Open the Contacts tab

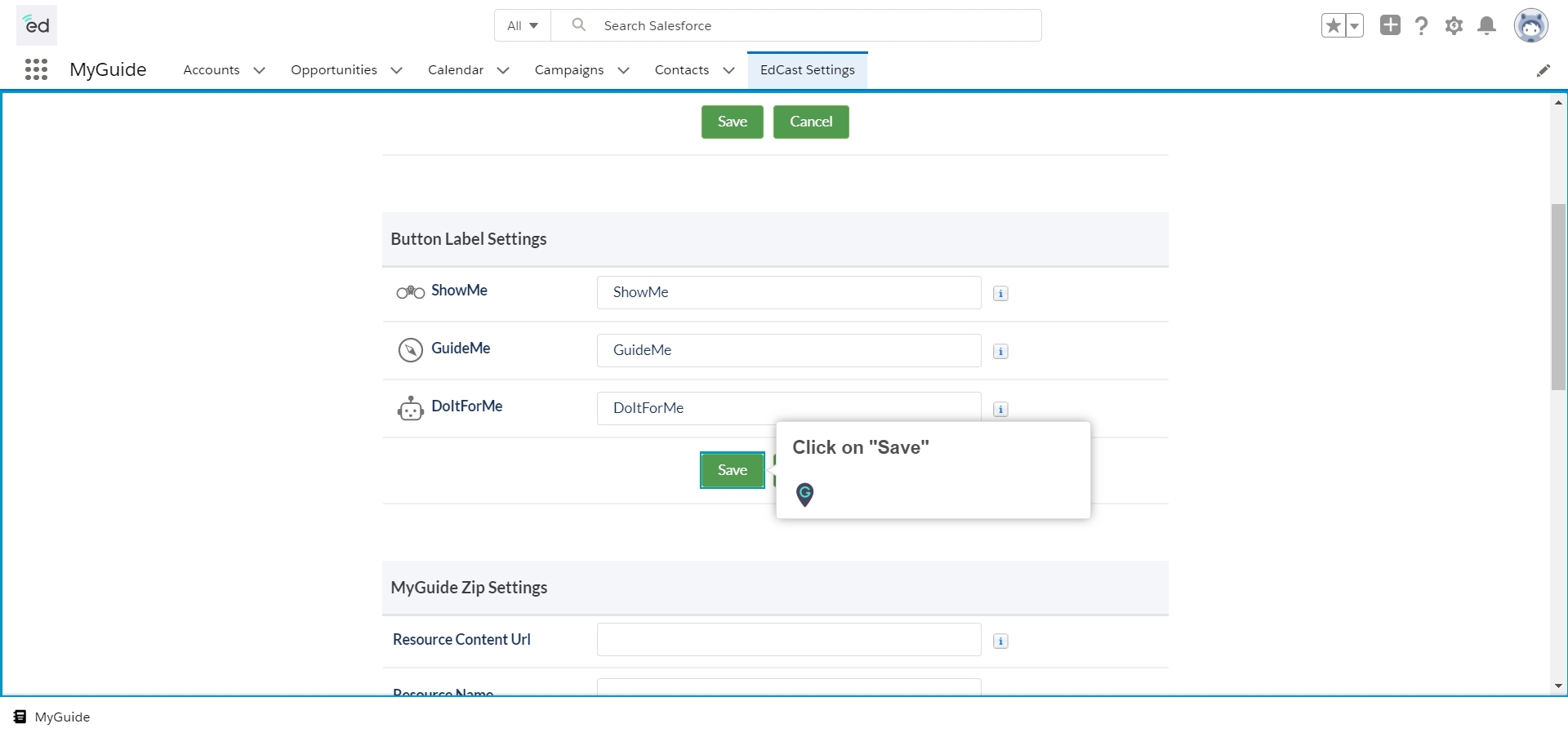(682, 70)
